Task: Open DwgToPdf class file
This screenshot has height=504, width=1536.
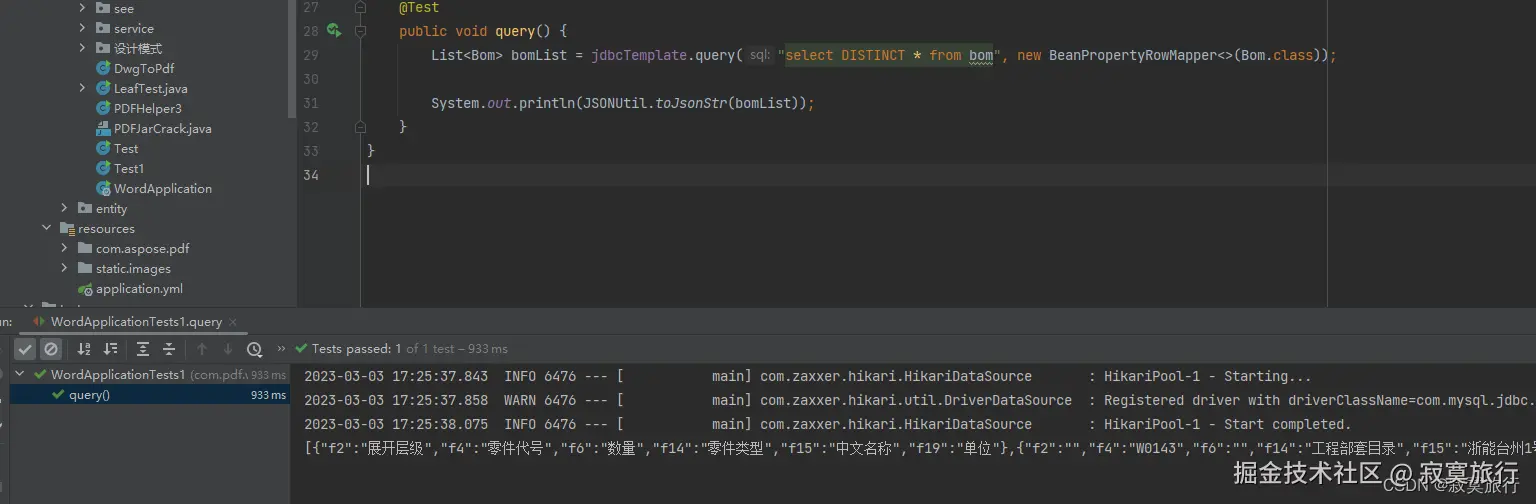Action: coord(144,68)
